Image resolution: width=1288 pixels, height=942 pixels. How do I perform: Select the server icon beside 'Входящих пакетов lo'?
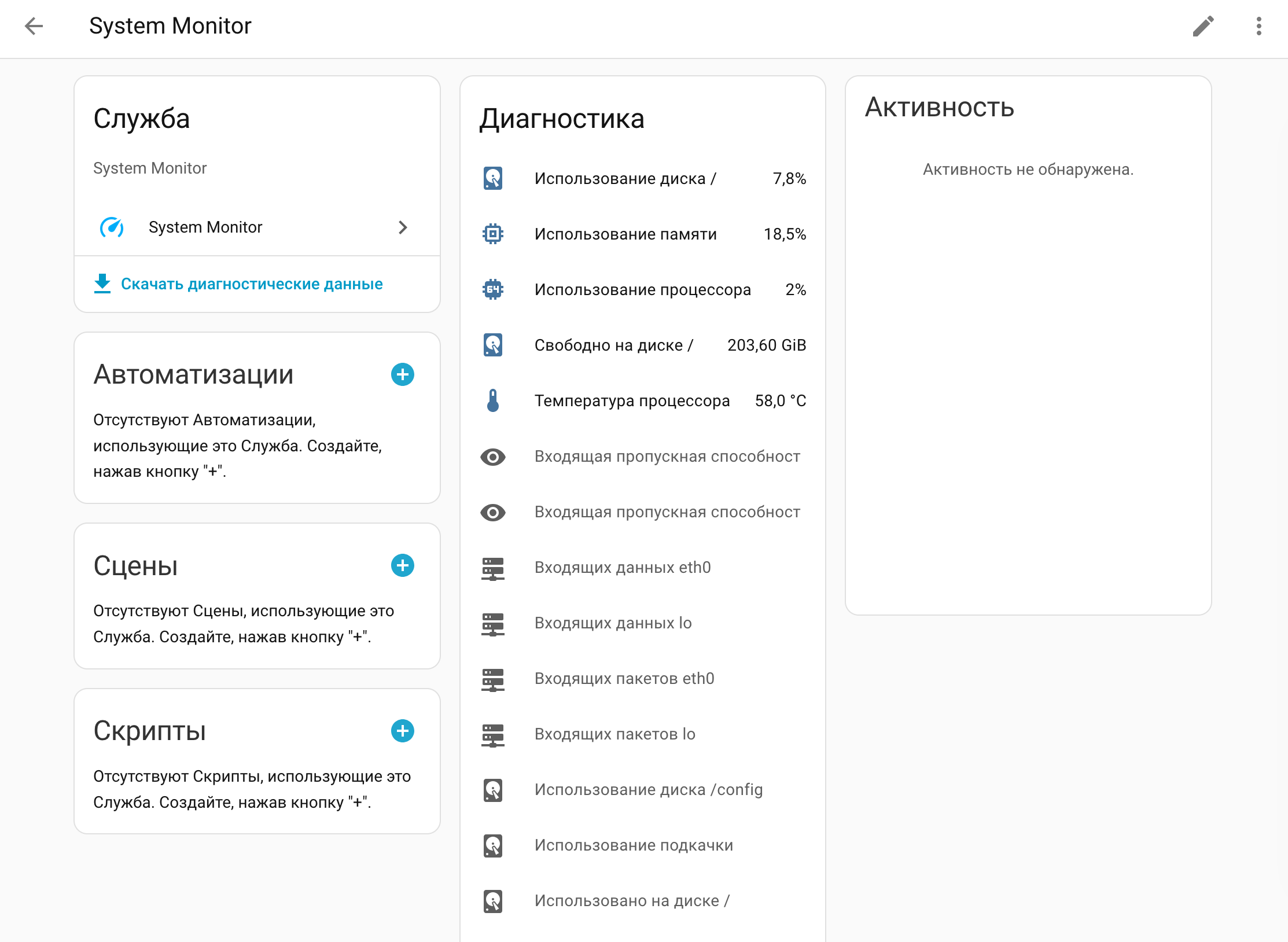(492, 735)
